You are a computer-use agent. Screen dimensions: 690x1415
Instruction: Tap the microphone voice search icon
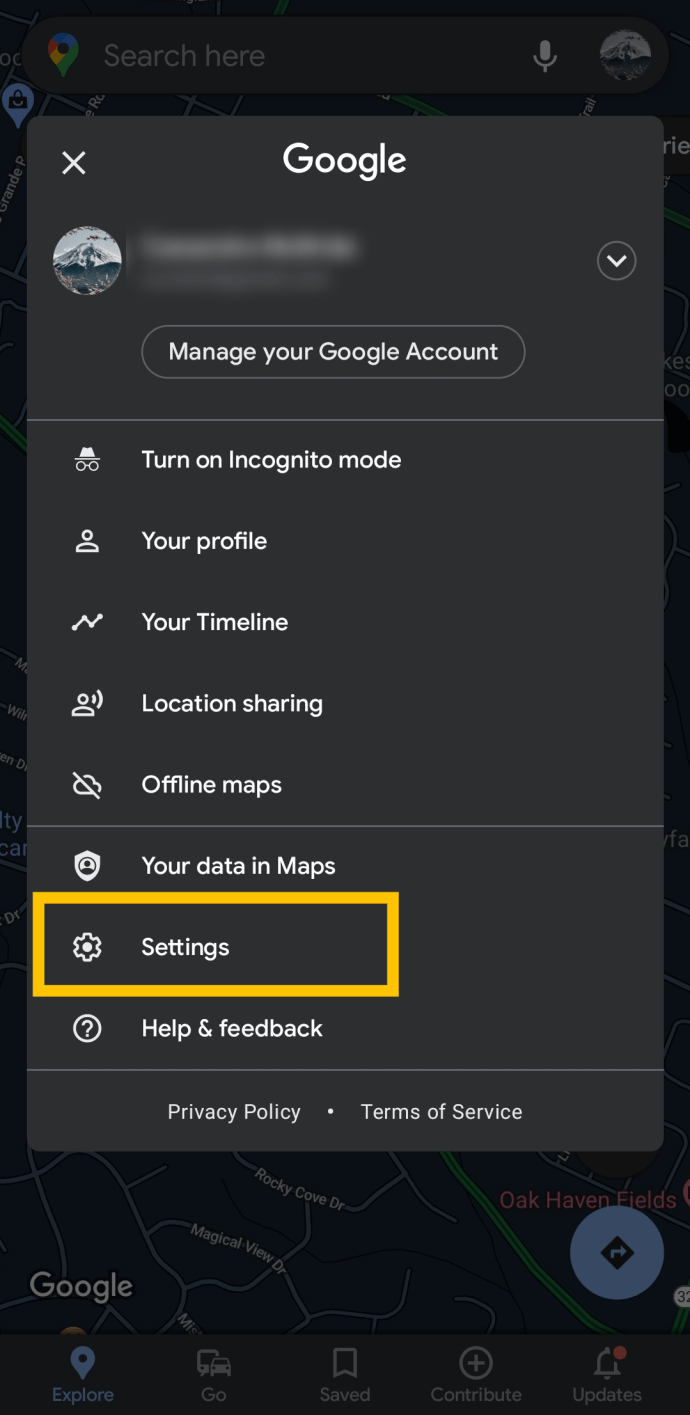(x=545, y=56)
